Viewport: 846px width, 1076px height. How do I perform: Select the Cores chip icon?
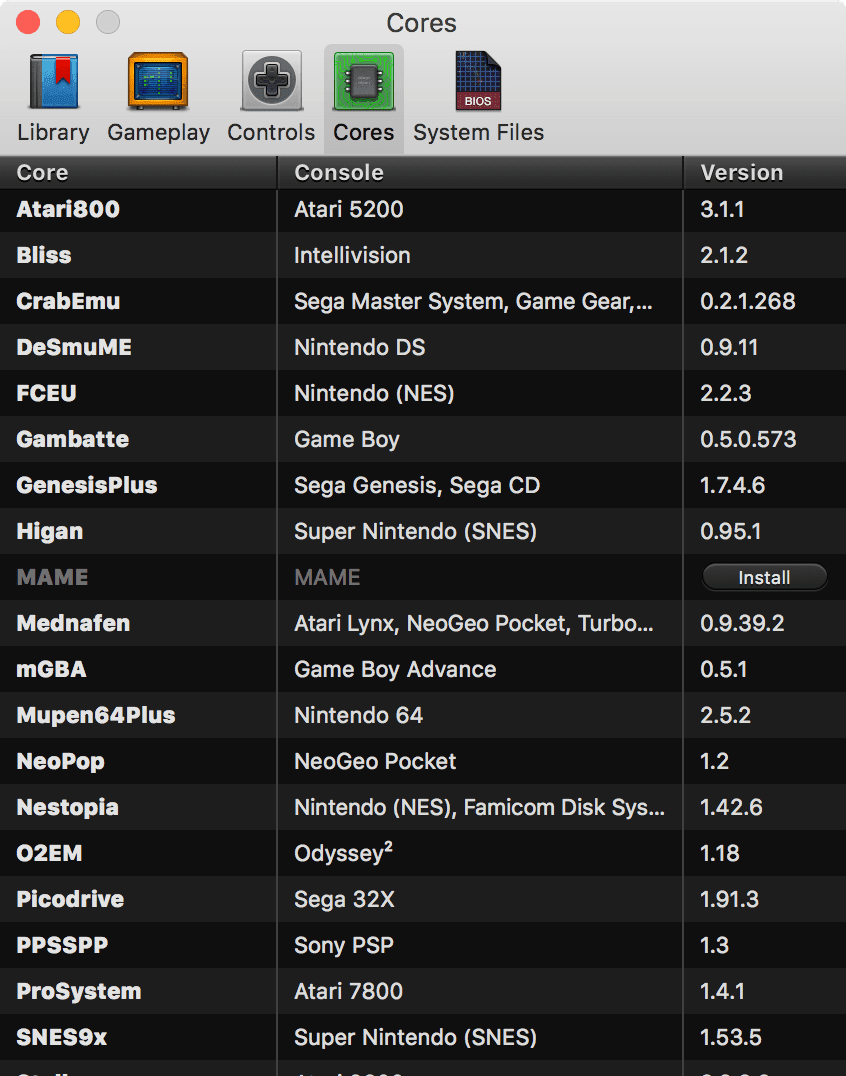coord(364,81)
